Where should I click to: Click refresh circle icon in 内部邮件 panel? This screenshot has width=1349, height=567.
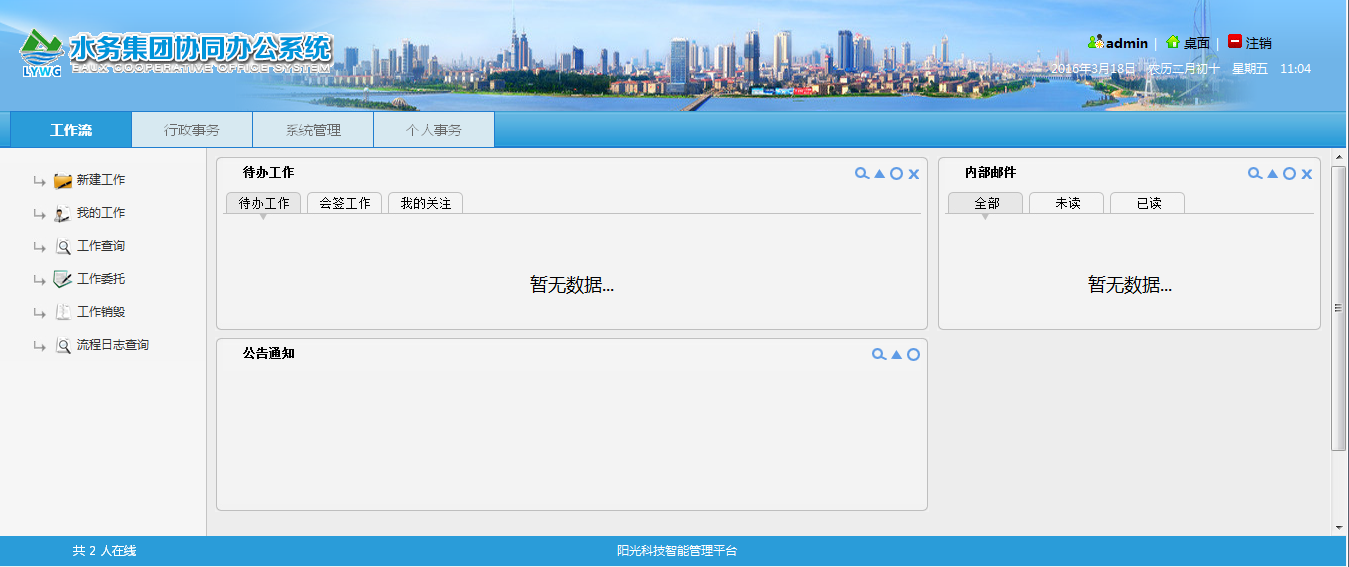pyautogui.click(x=1289, y=174)
